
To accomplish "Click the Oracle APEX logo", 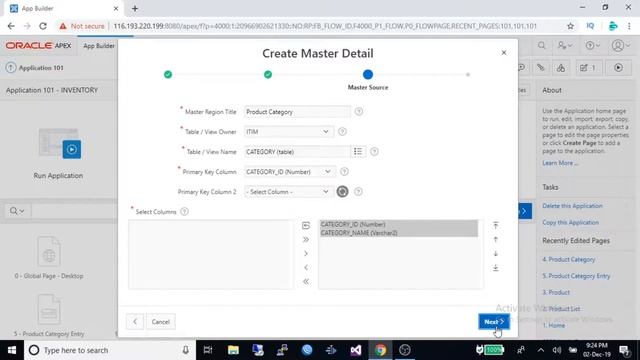I will [x=38, y=46].
